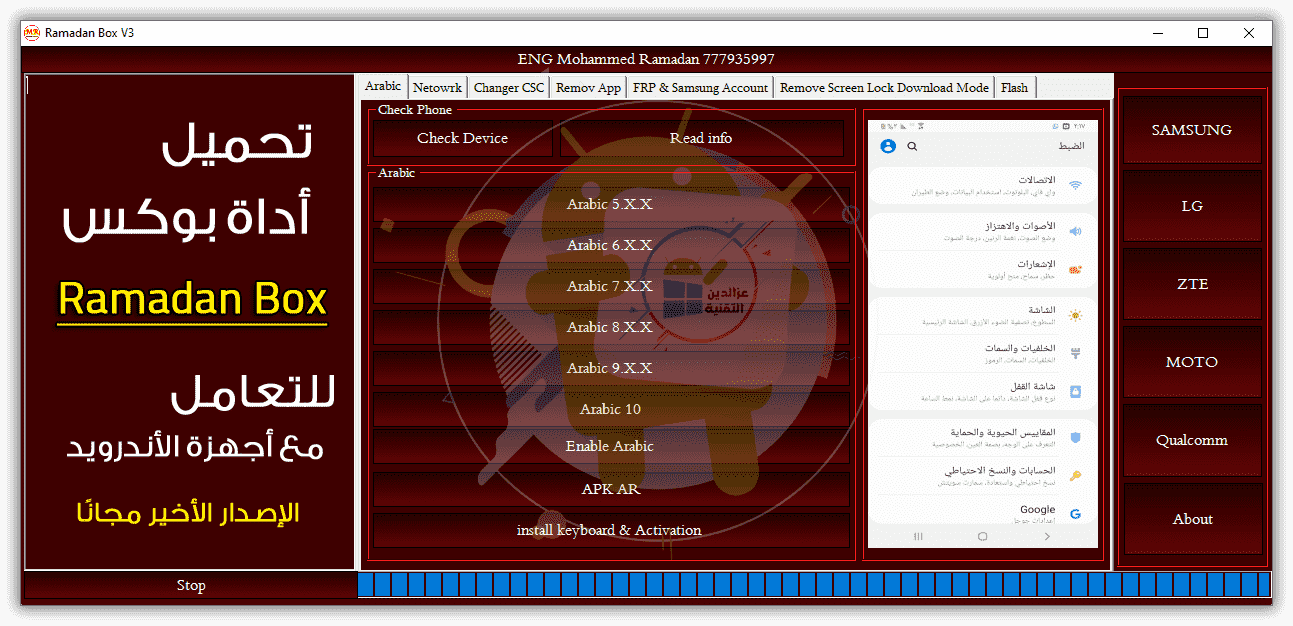
Task: Click the 'الخلفيات والسمات' settings row text
Action: click(x=1019, y=348)
